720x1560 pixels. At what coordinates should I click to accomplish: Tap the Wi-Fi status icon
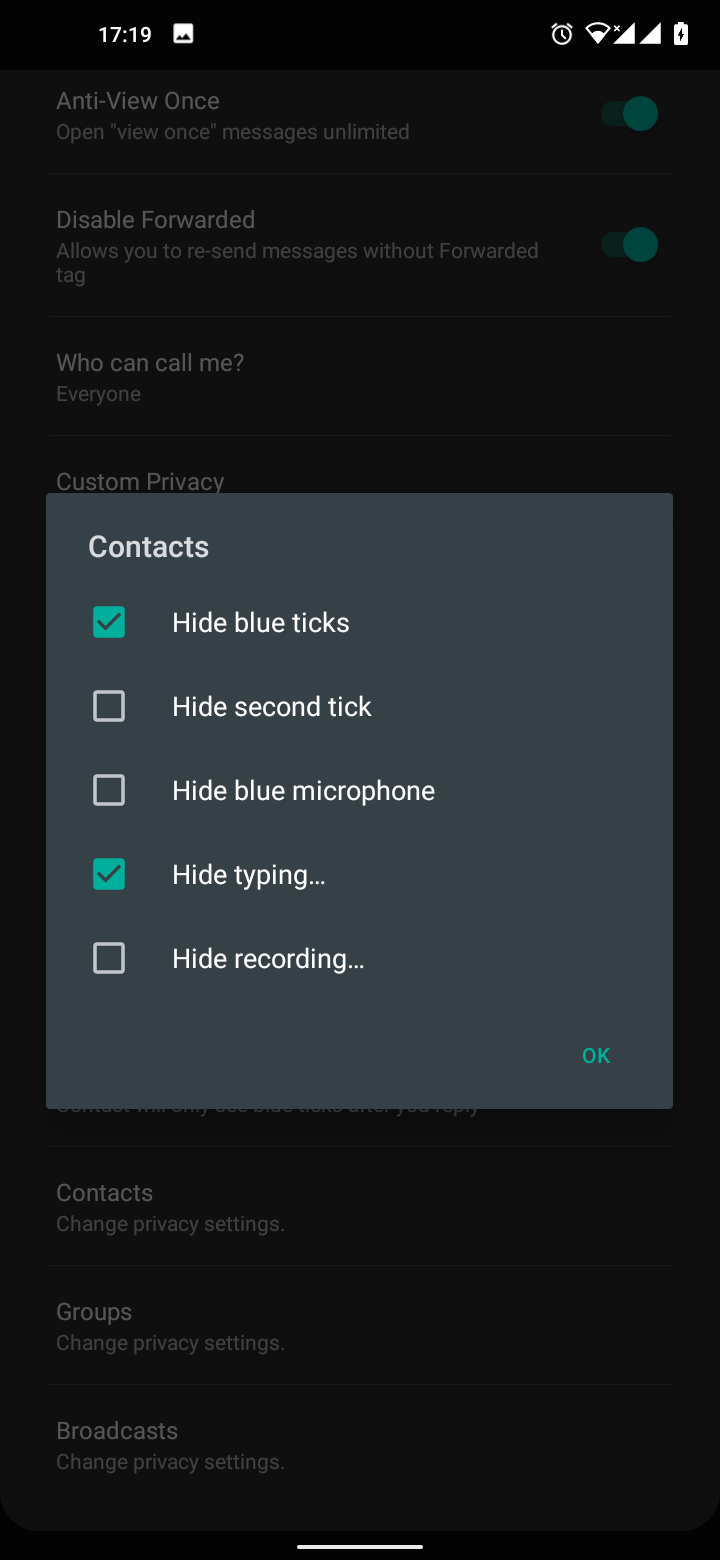click(x=598, y=35)
